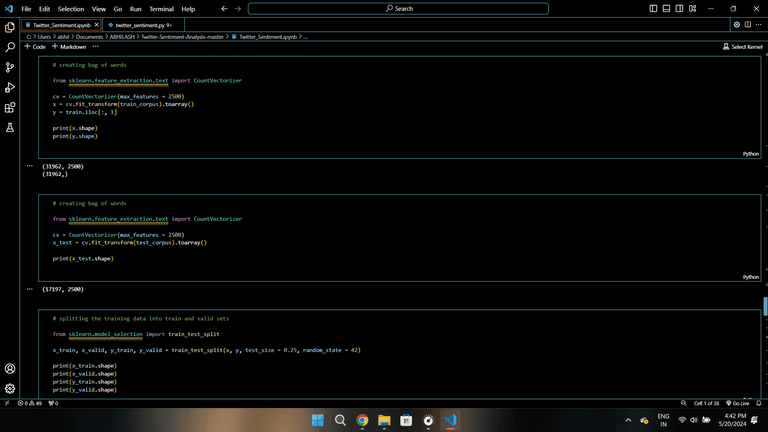Go back with the left arrow
Screen dimensions: 768x432
pos(224,9)
